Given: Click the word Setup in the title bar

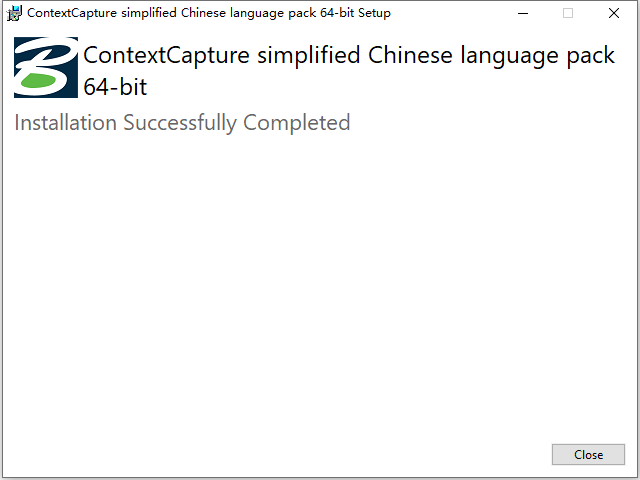Looking at the screenshot, I should click(x=374, y=13).
